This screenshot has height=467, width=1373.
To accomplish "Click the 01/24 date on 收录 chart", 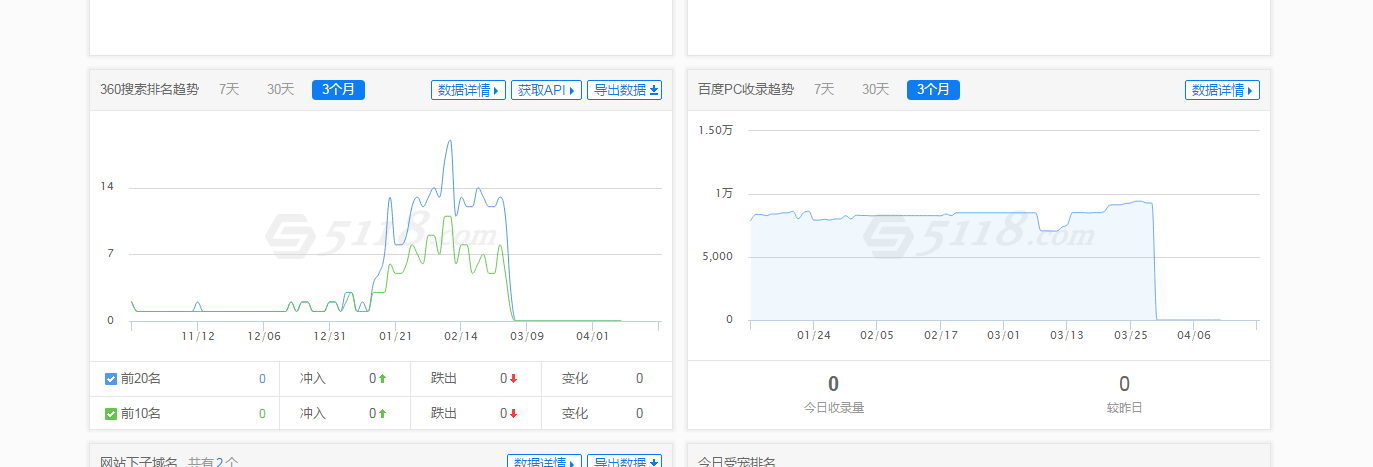I will click(x=814, y=335).
